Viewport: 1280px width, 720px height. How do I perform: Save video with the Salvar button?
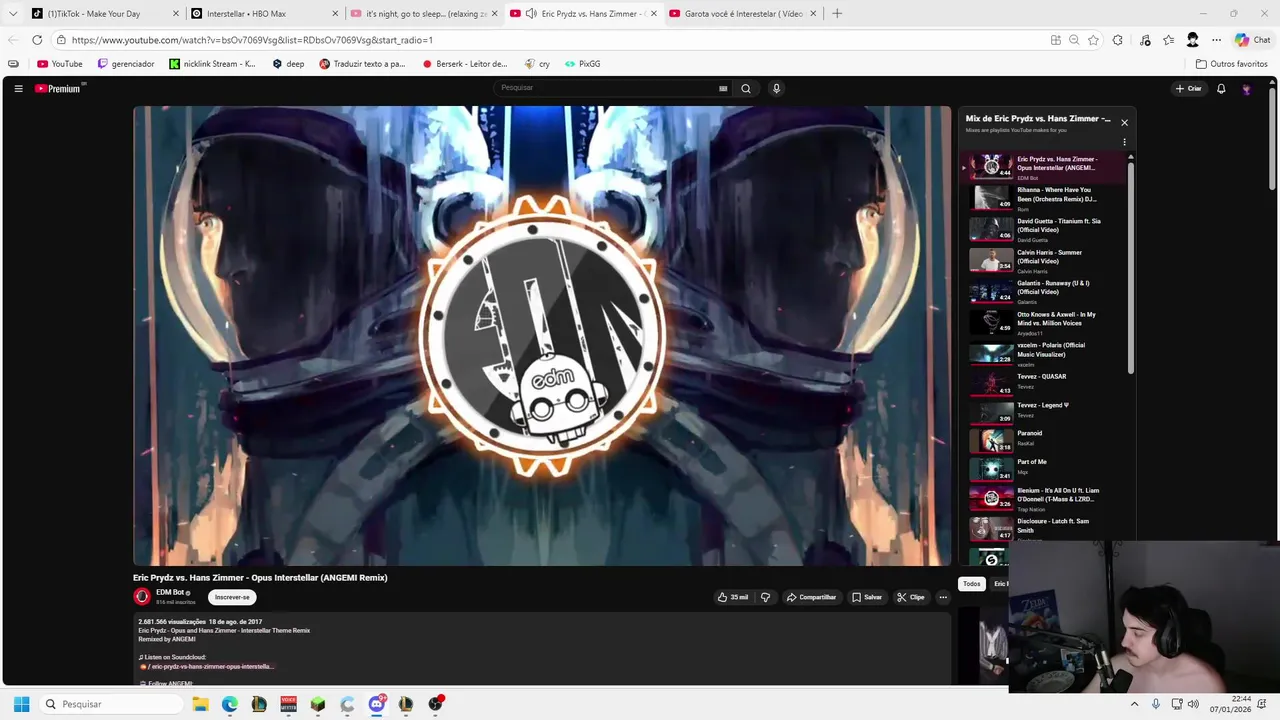point(867,597)
